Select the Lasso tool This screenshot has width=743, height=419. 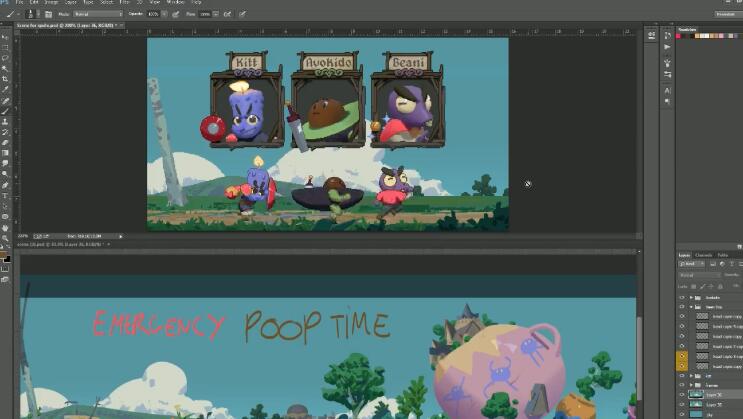(x=5, y=58)
